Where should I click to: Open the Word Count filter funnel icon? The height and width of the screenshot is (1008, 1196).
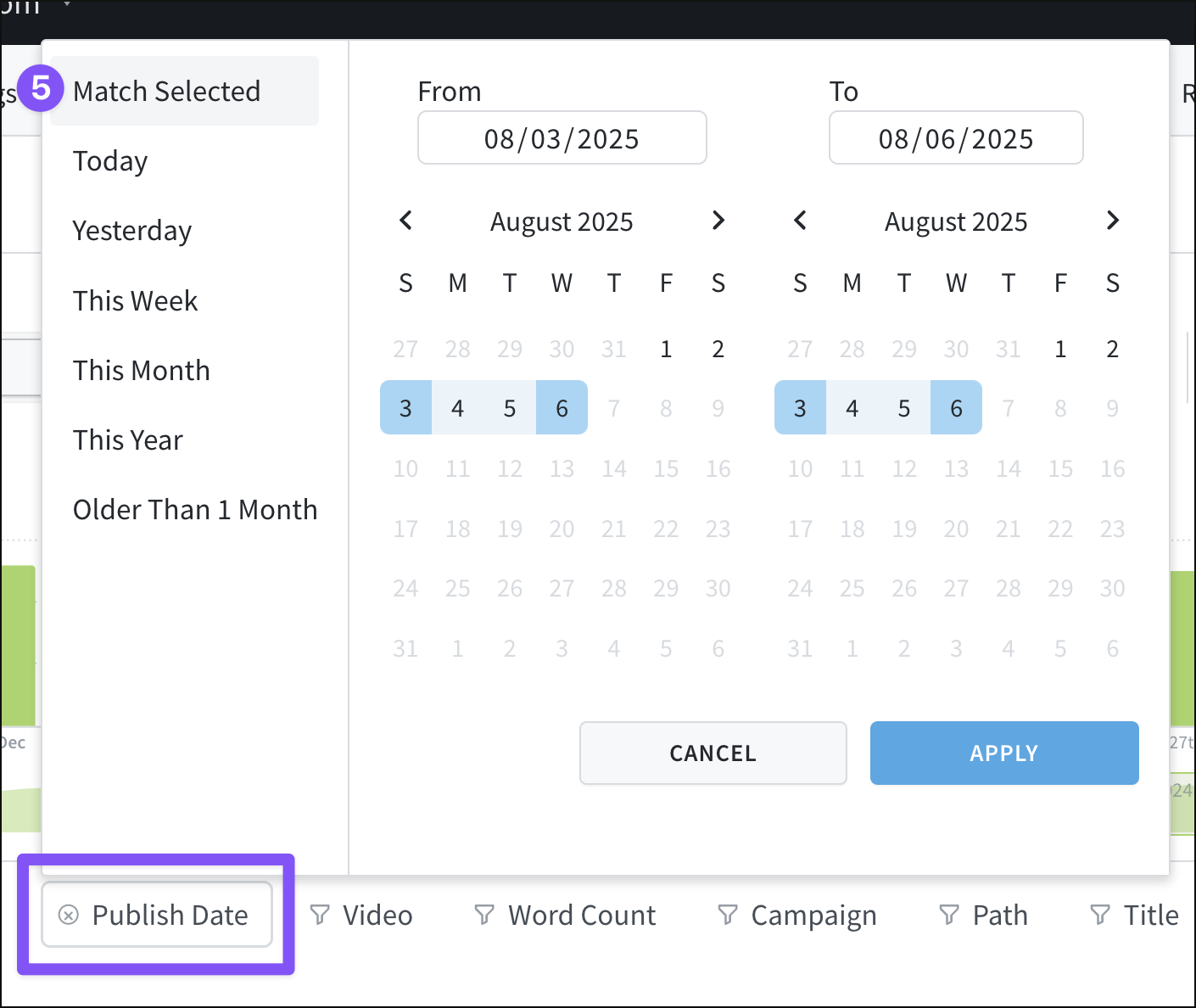(483, 915)
